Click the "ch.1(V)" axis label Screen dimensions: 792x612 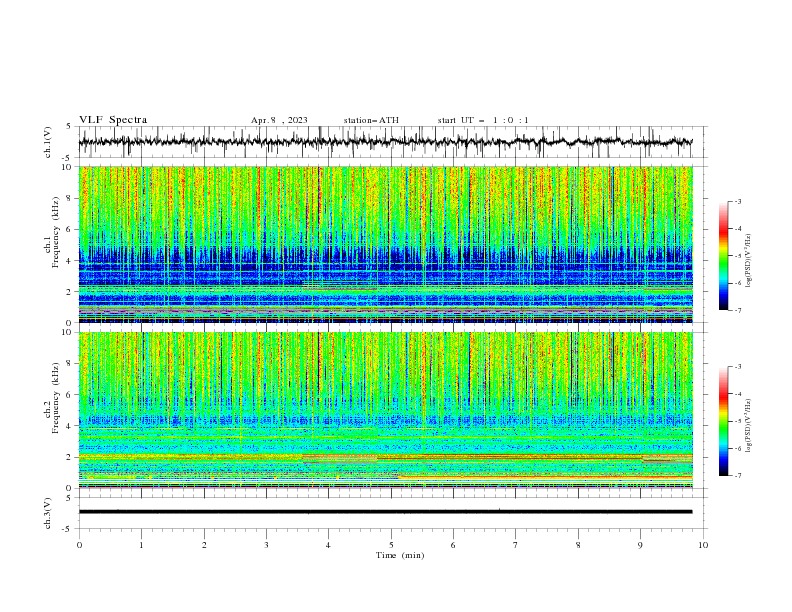click(x=48, y=142)
